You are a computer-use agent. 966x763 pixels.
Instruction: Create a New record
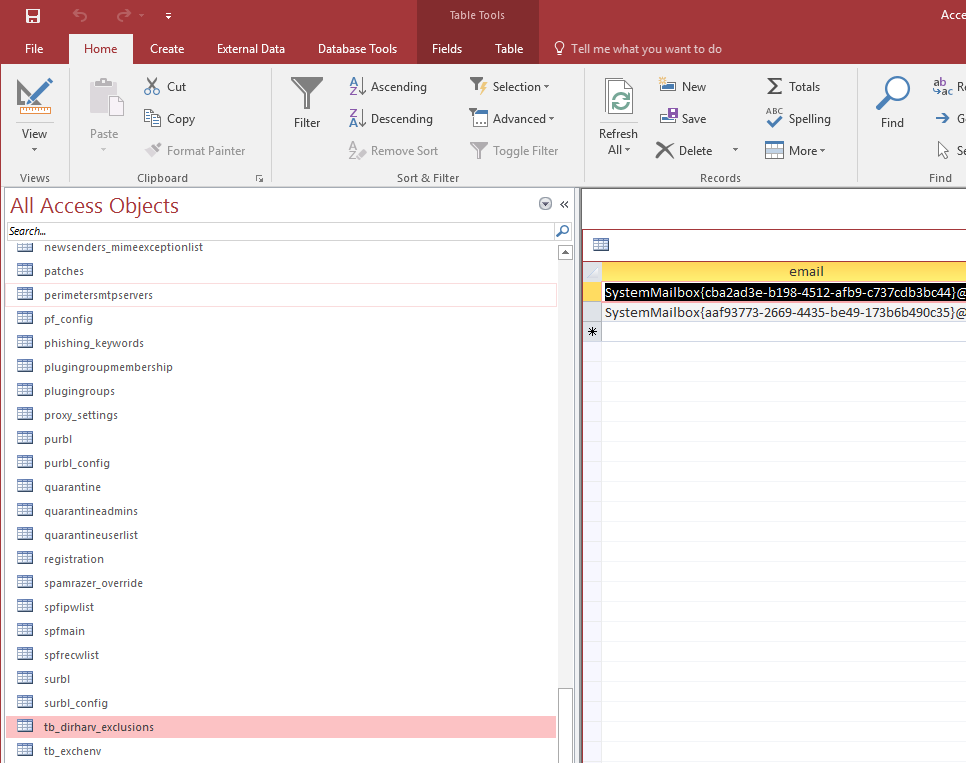click(683, 87)
